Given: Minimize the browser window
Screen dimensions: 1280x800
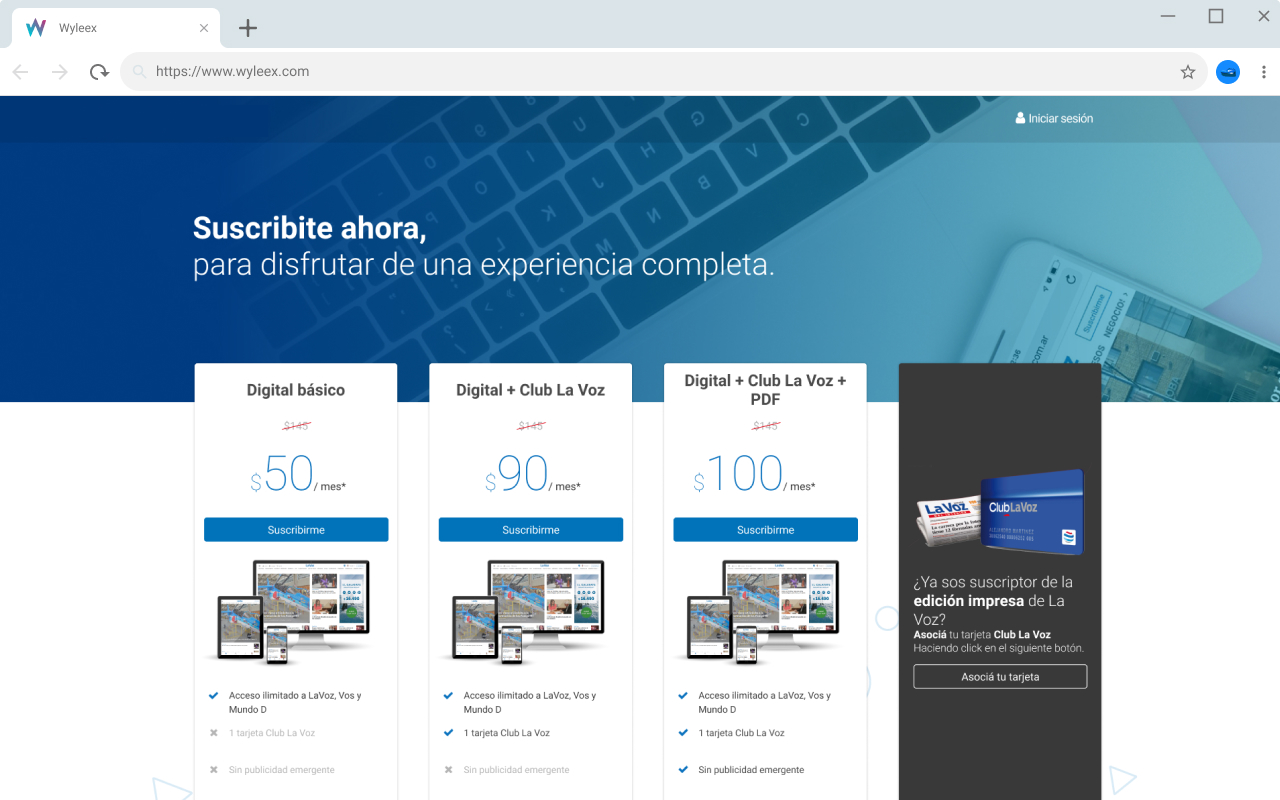Looking at the screenshot, I should click(x=1168, y=16).
